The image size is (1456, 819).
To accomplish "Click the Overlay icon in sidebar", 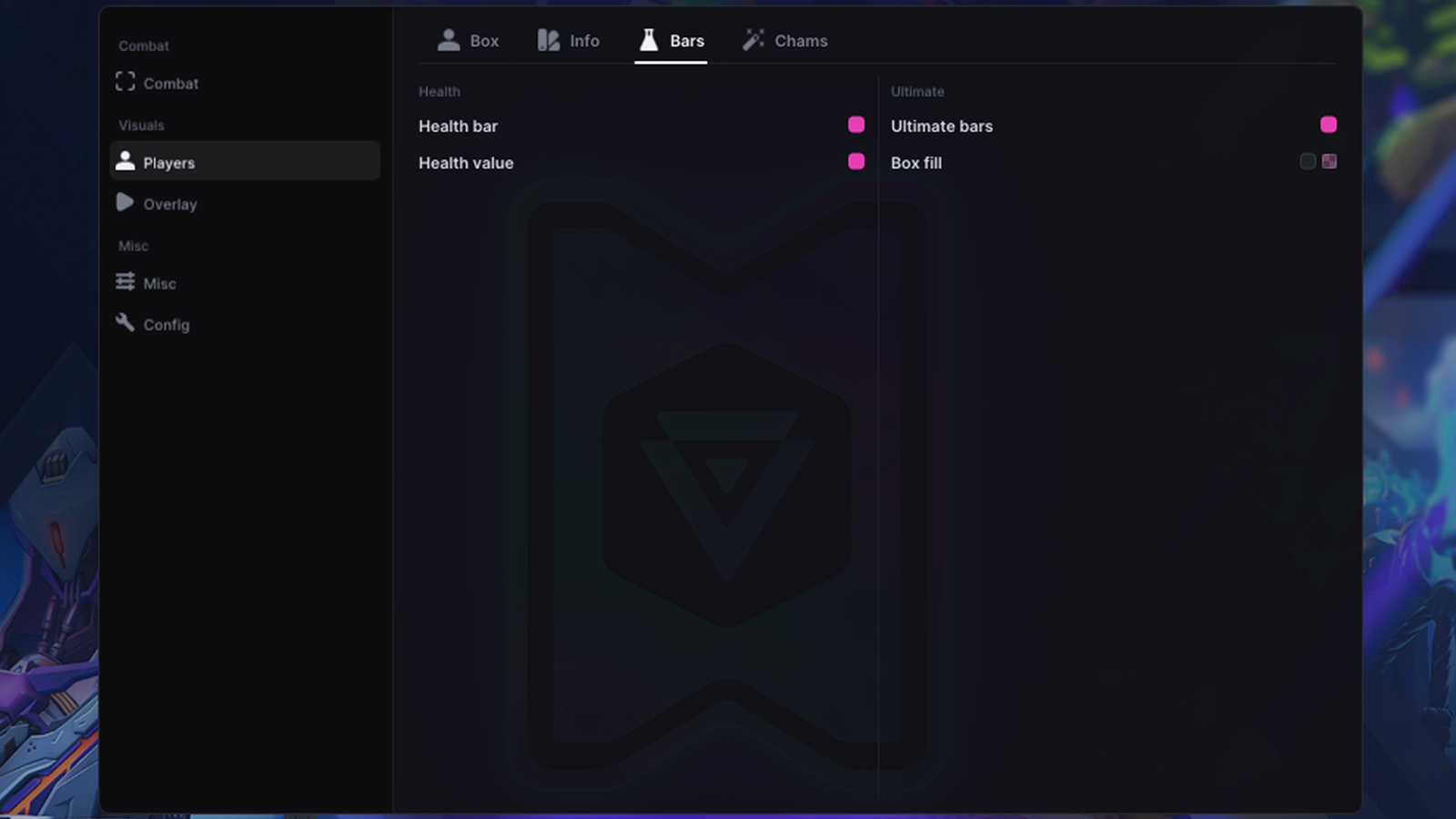I will point(125,202).
